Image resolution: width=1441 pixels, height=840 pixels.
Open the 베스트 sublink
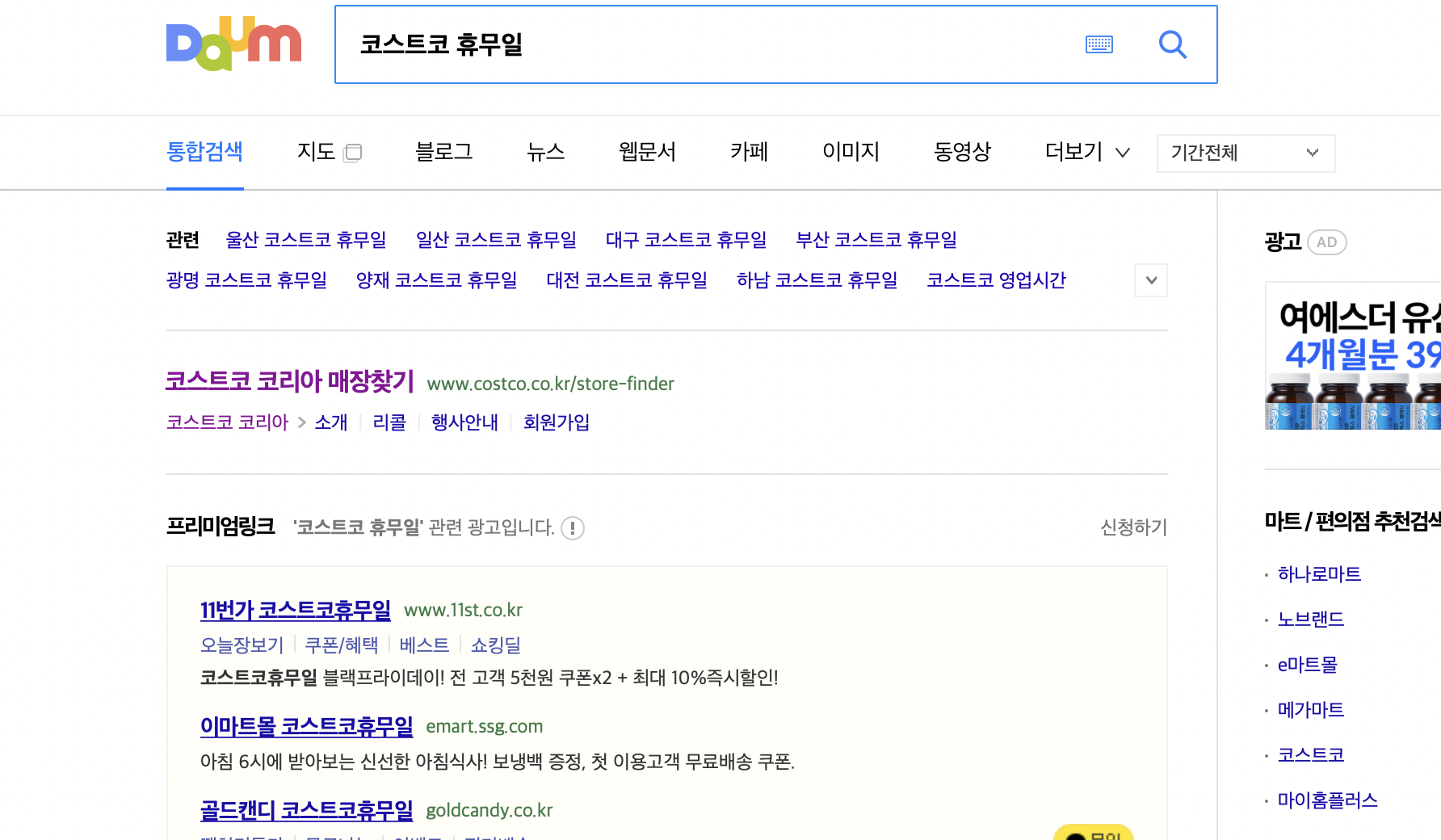coord(424,645)
